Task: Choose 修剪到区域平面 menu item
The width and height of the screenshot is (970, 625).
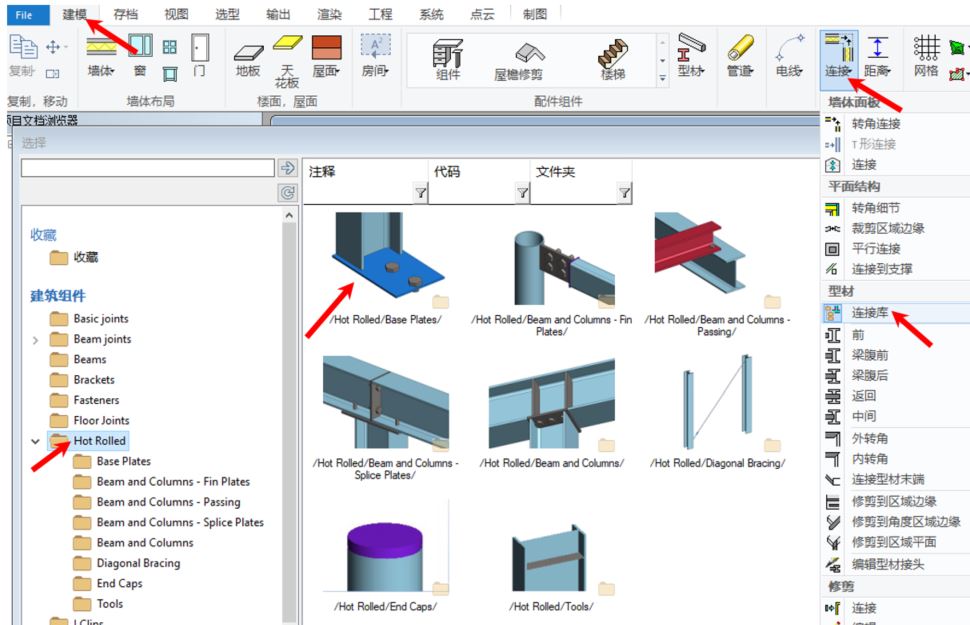Action: (893, 543)
